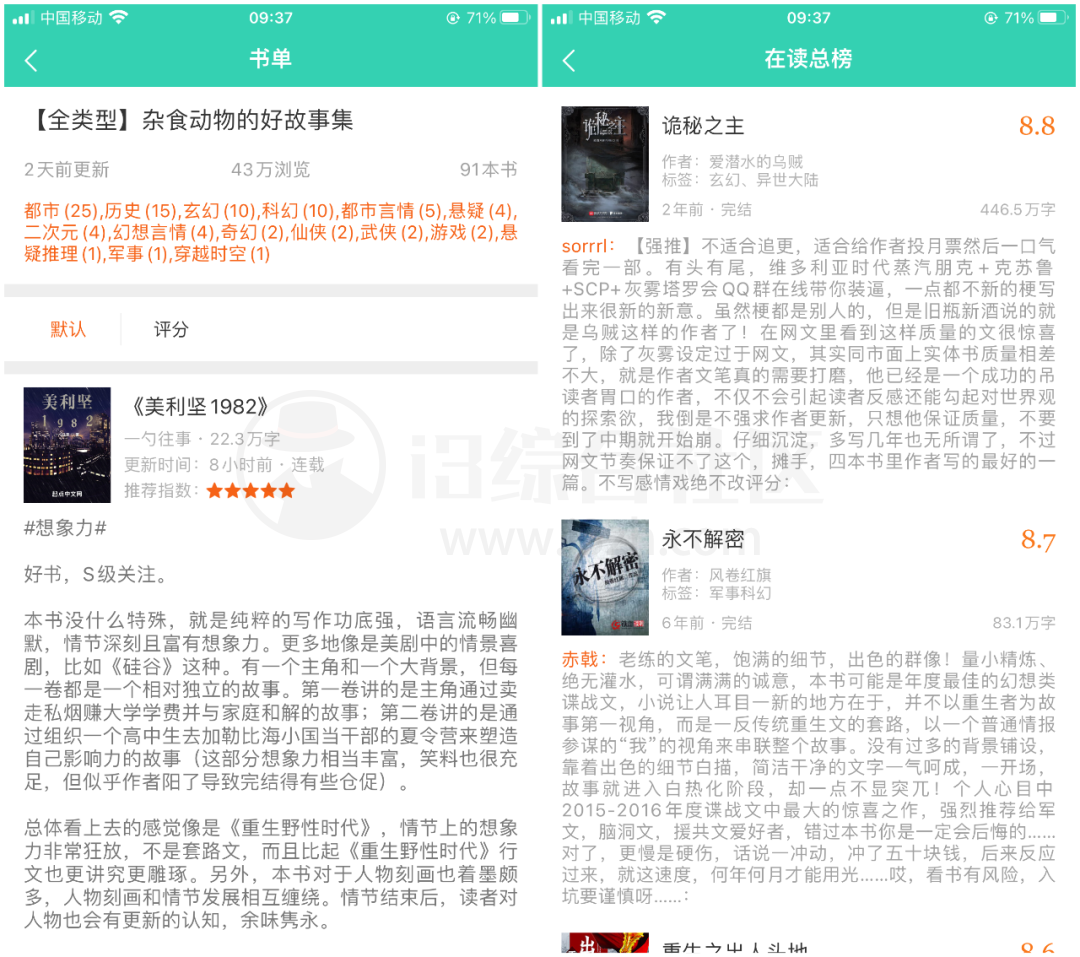This screenshot has height=957, width=1080.
Task: Tap the #想象力# hashtag
Action: tap(65, 528)
